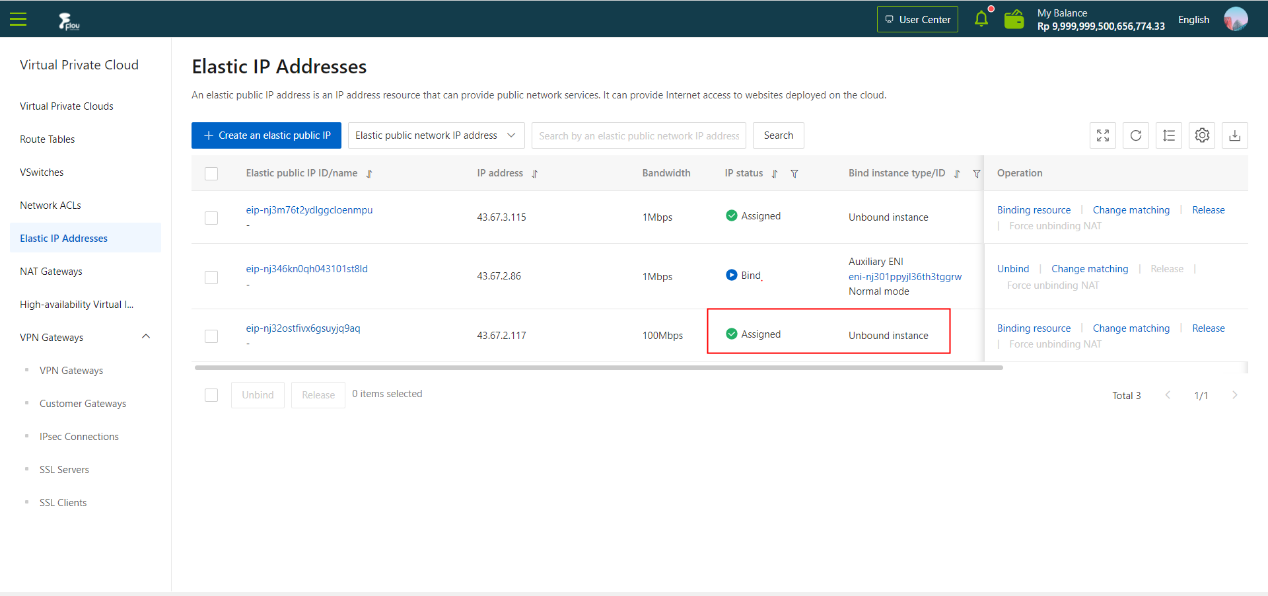This screenshot has width=1268, height=596.
Task: Open the hamburger navigation menu
Action: pos(18,19)
